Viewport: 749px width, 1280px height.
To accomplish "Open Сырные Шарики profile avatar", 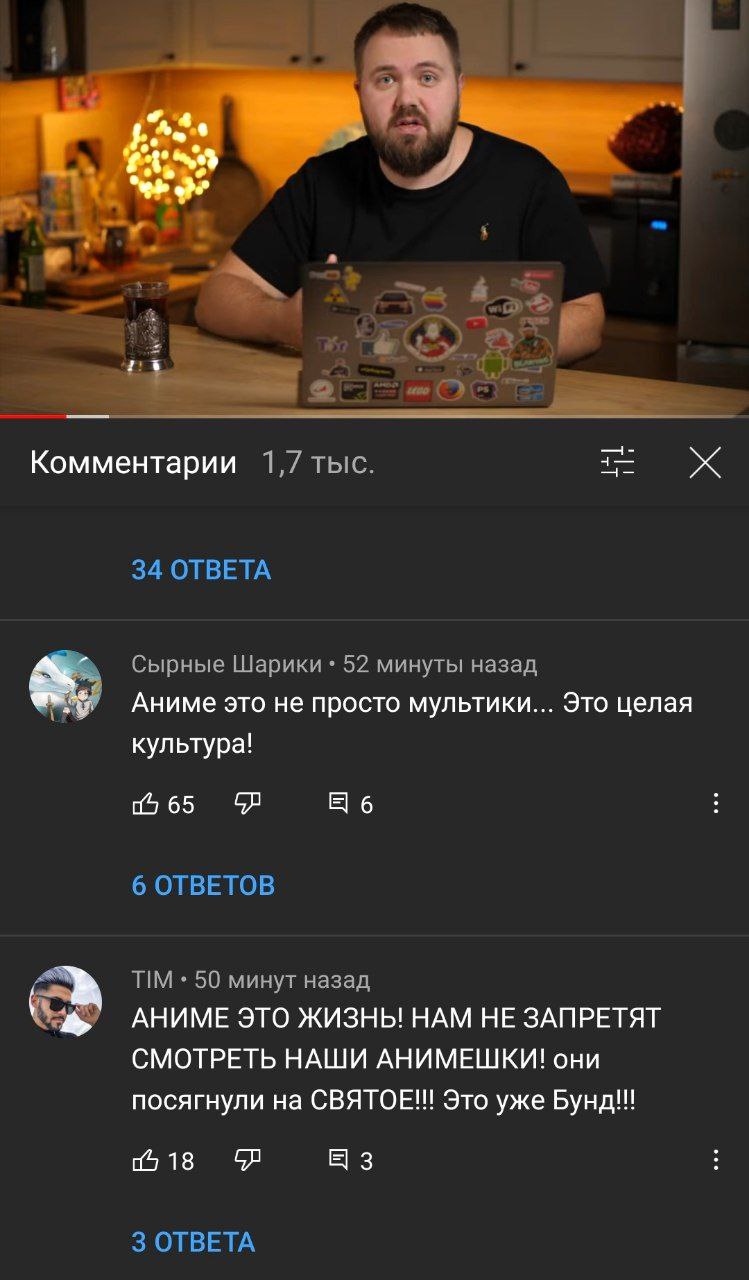I will pos(65,686).
